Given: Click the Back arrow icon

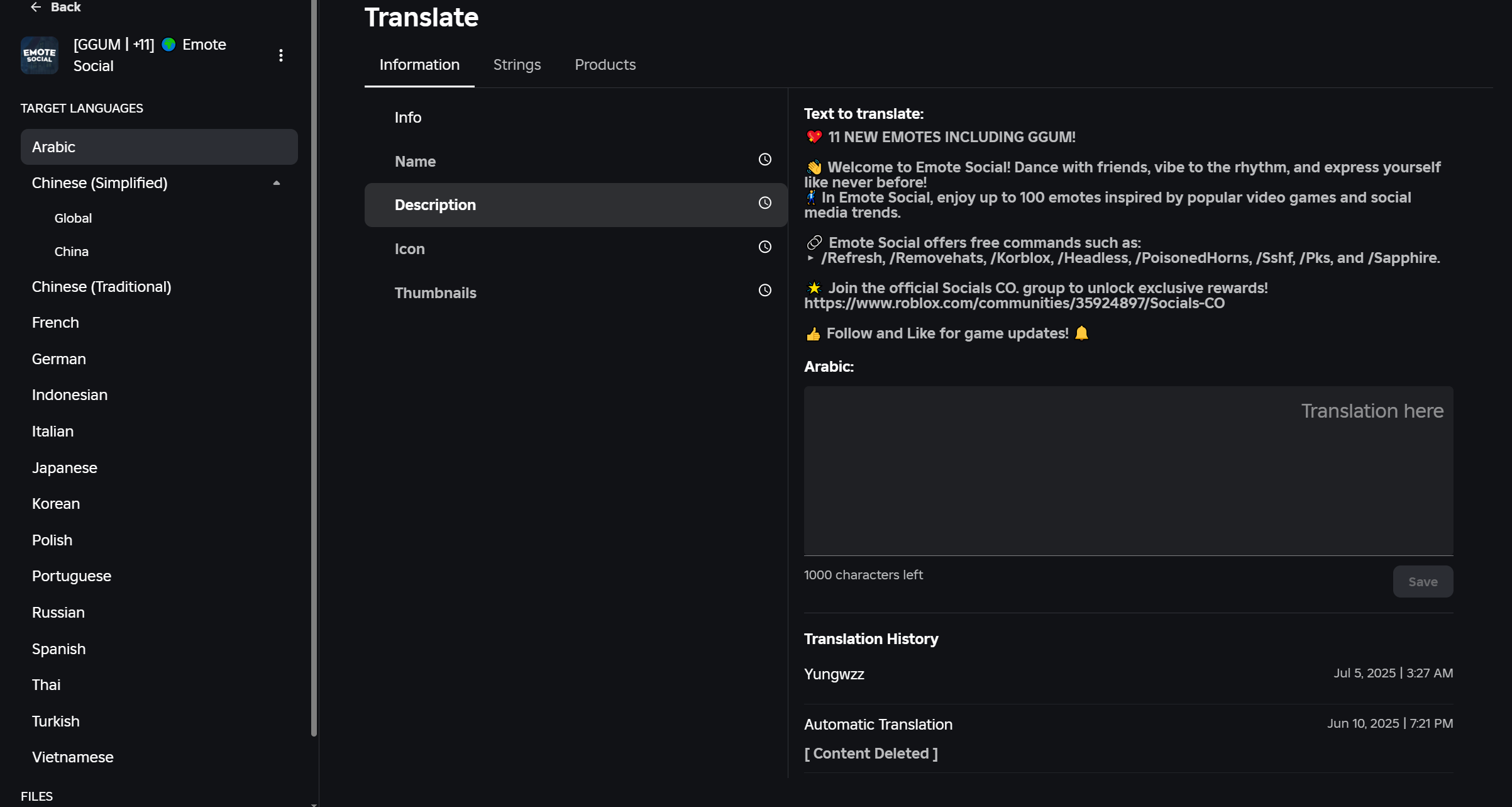Looking at the screenshot, I should 36,7.
